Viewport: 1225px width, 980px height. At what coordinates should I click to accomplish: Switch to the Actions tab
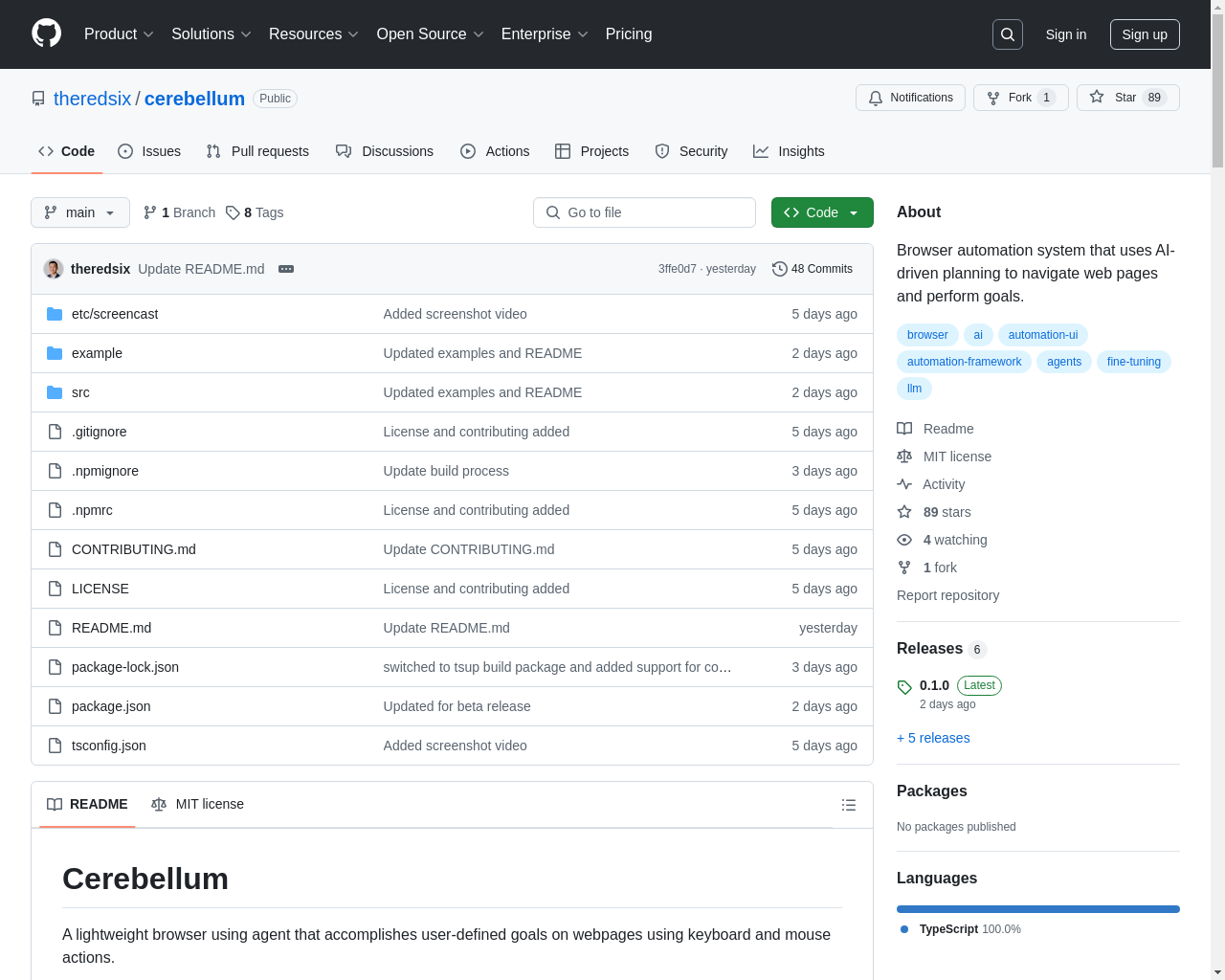point(495,151)
